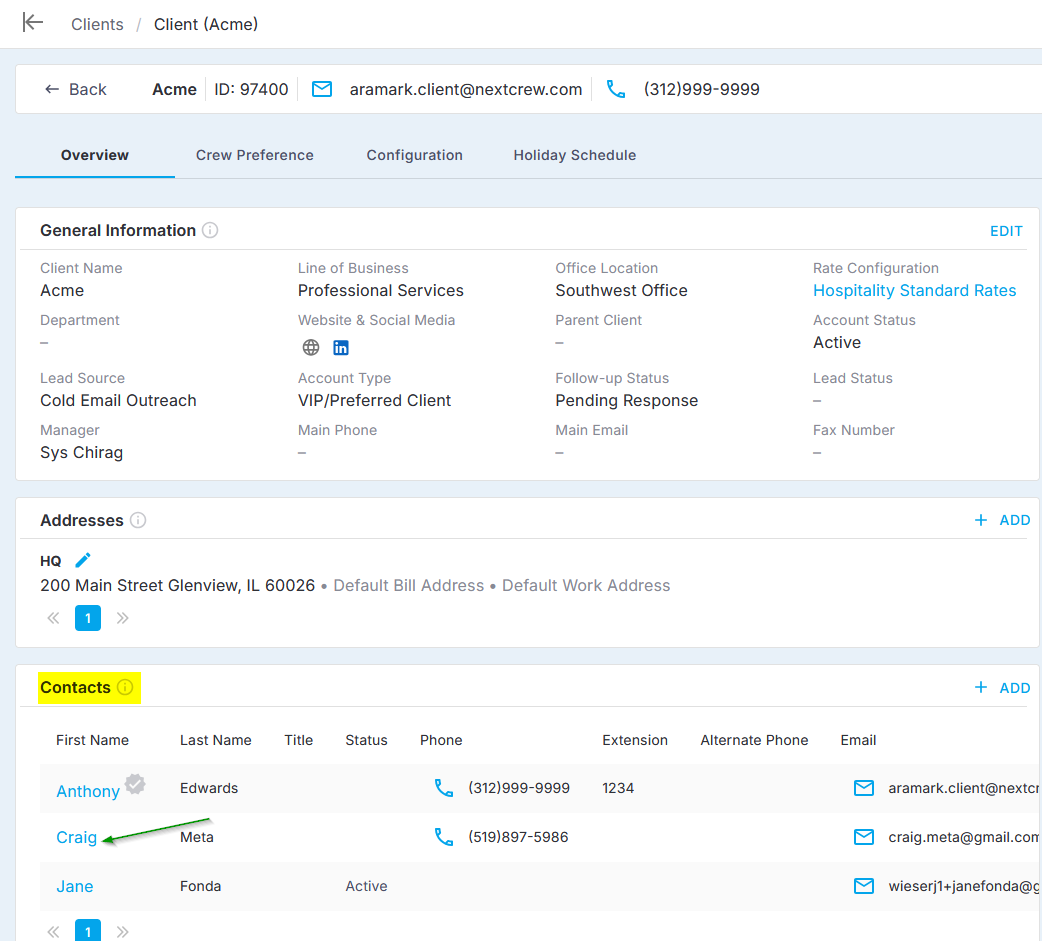The width and height of the screenshot is (1042, 941).
Task: Select page 1 in Addresses pagination
Action: [88, 618]
